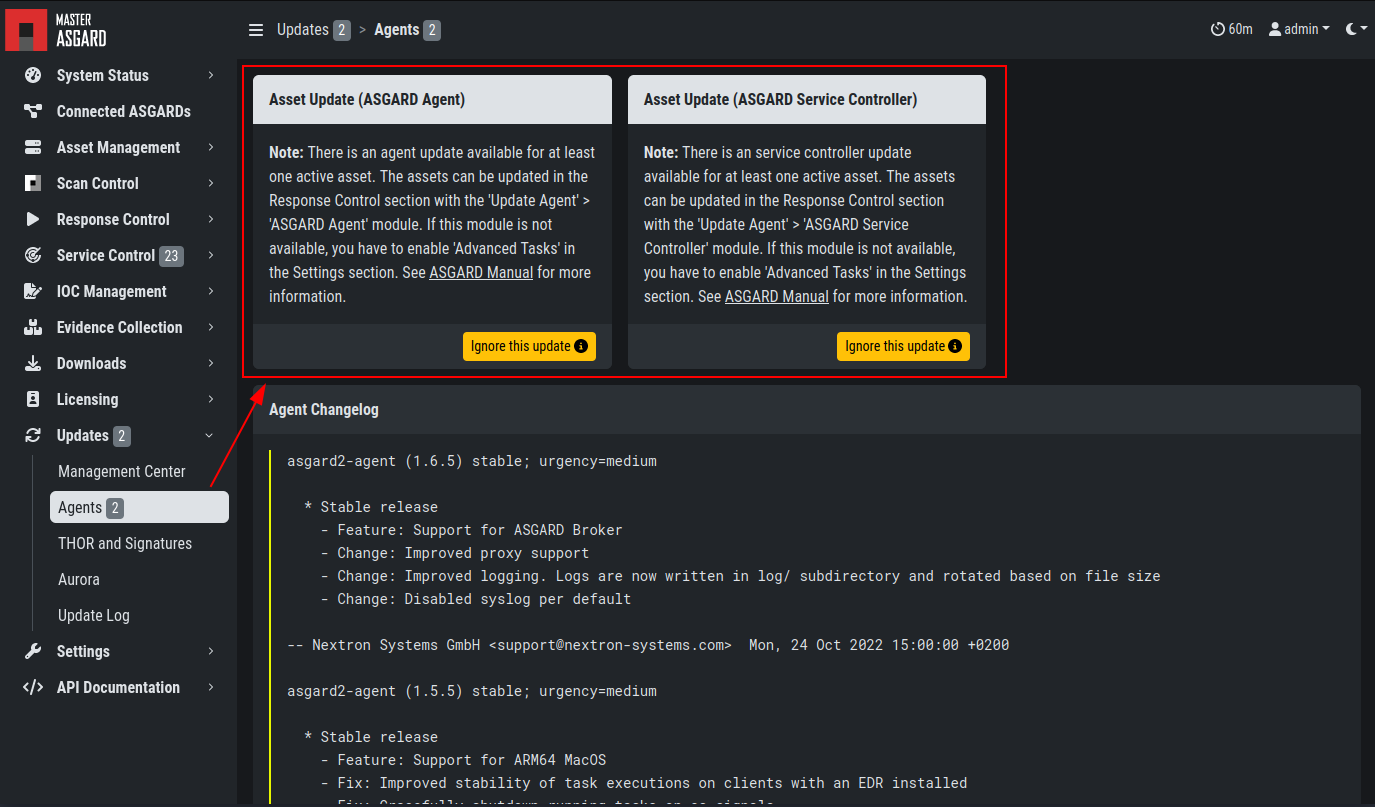Toggle dark mode moon icon
Image resolution: width=1375 pixels, height=807 pixels.
pos(1352,29)
